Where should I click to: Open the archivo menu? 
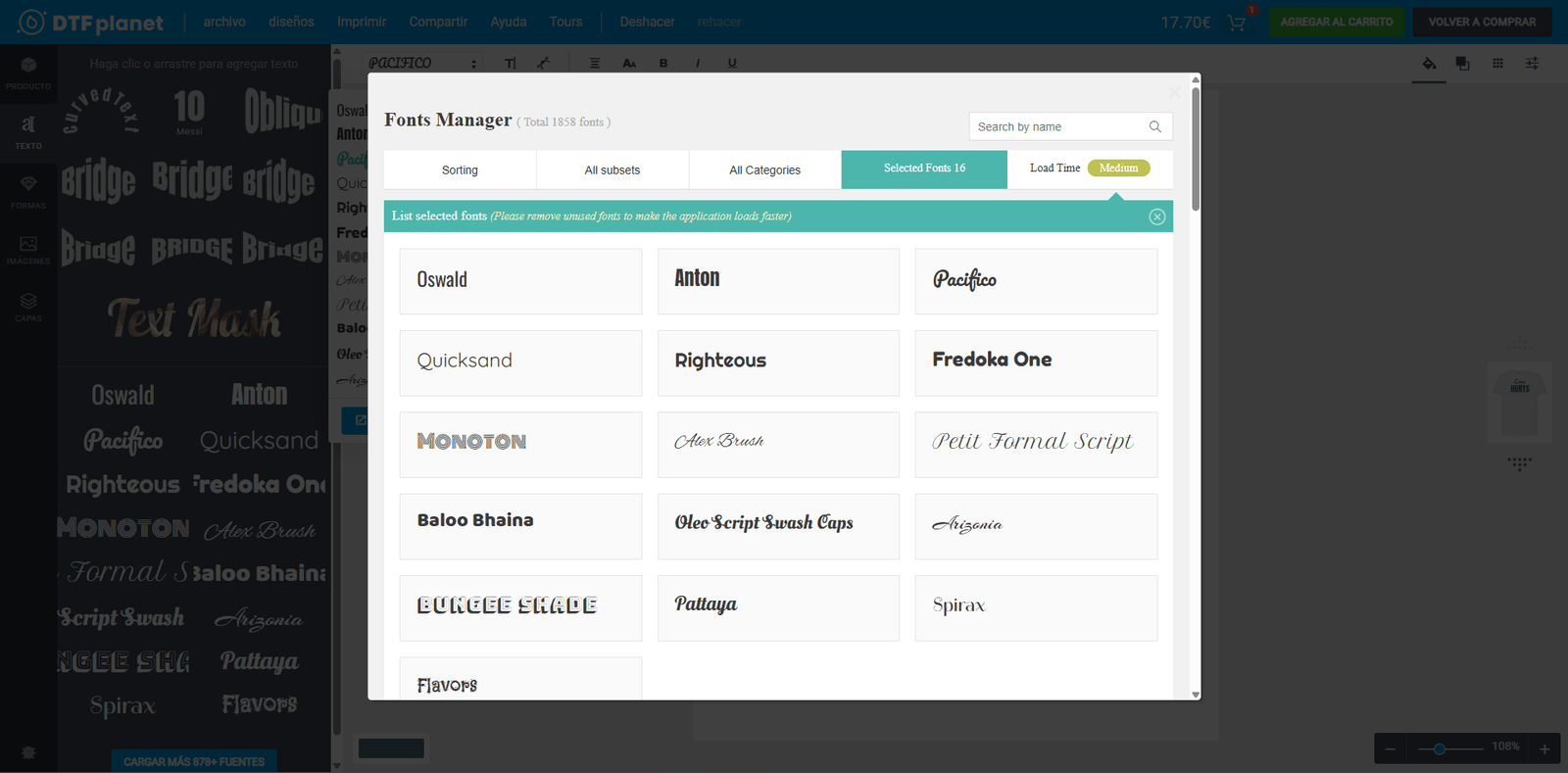pos(224,22)
